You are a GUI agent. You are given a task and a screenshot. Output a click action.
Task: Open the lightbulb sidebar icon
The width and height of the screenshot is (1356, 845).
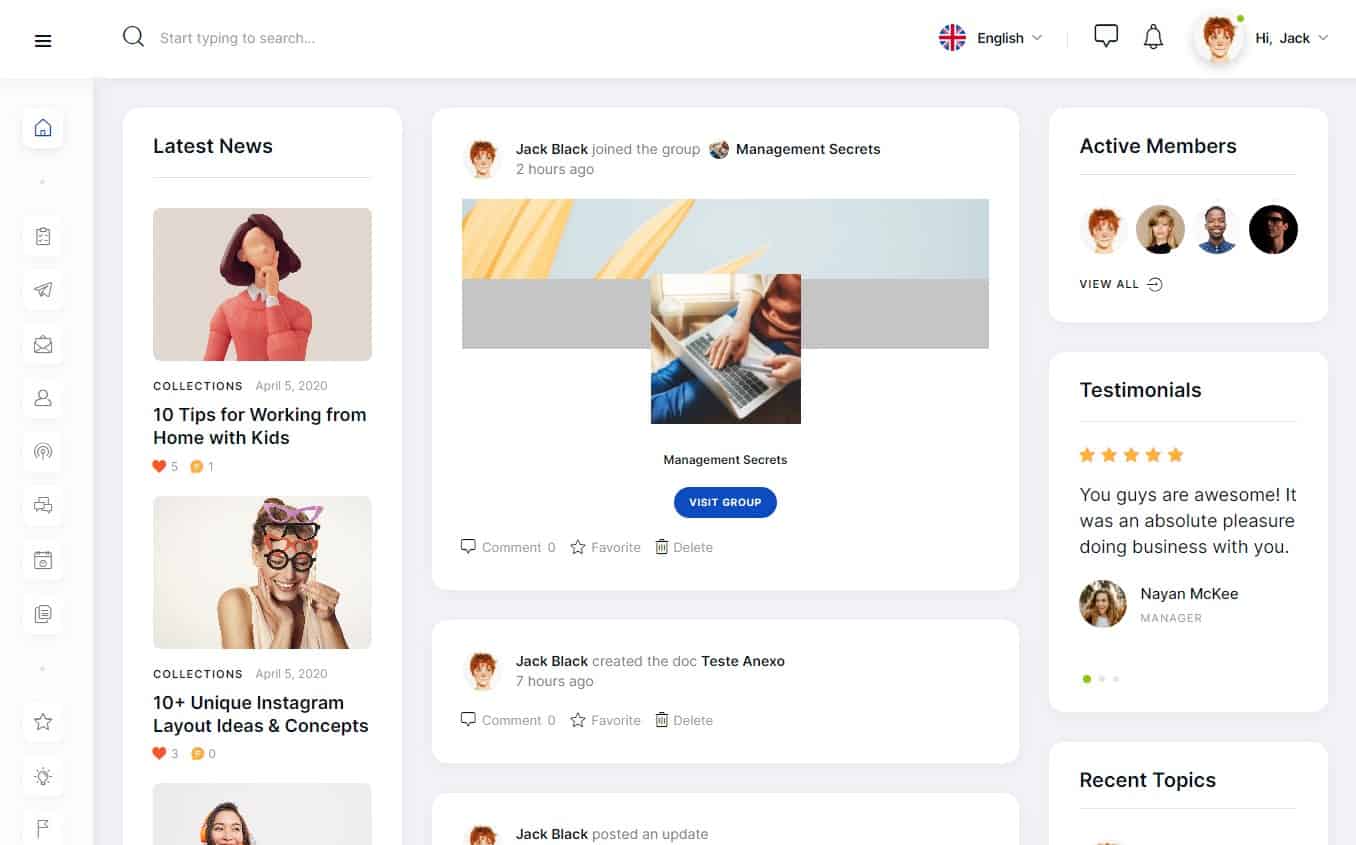tap(43, 776)
